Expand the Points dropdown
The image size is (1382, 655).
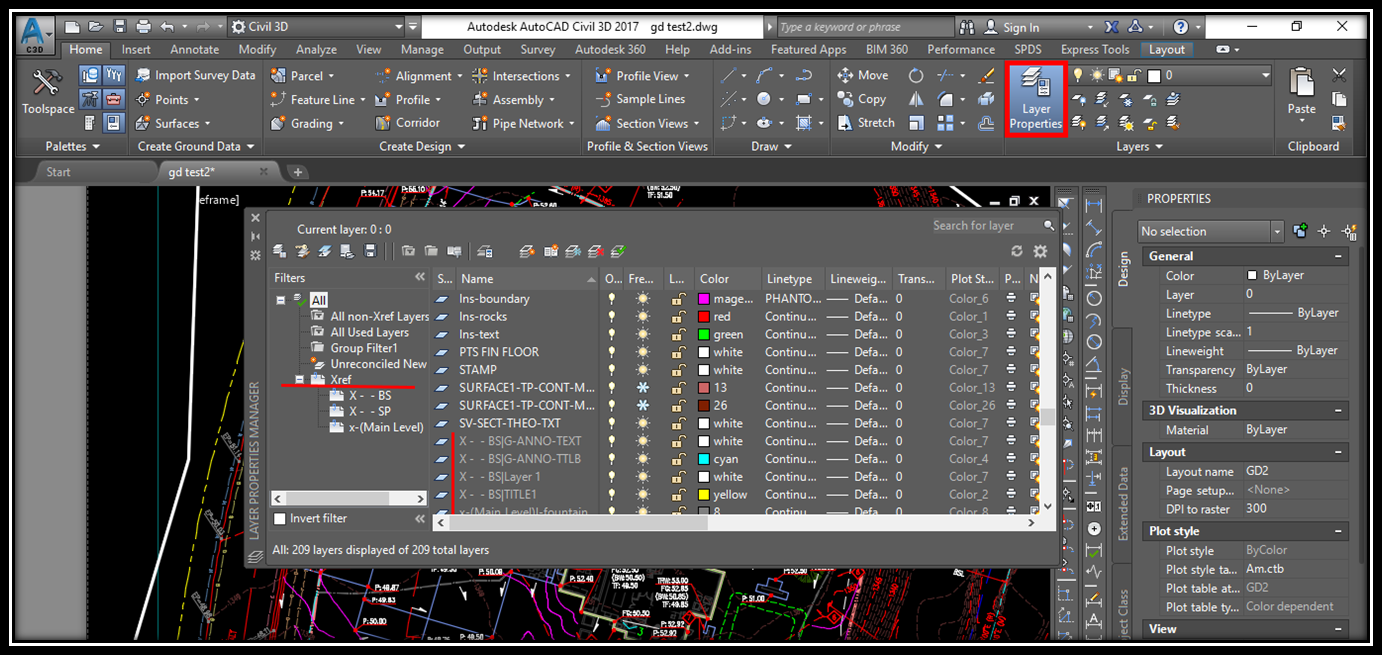196,100
